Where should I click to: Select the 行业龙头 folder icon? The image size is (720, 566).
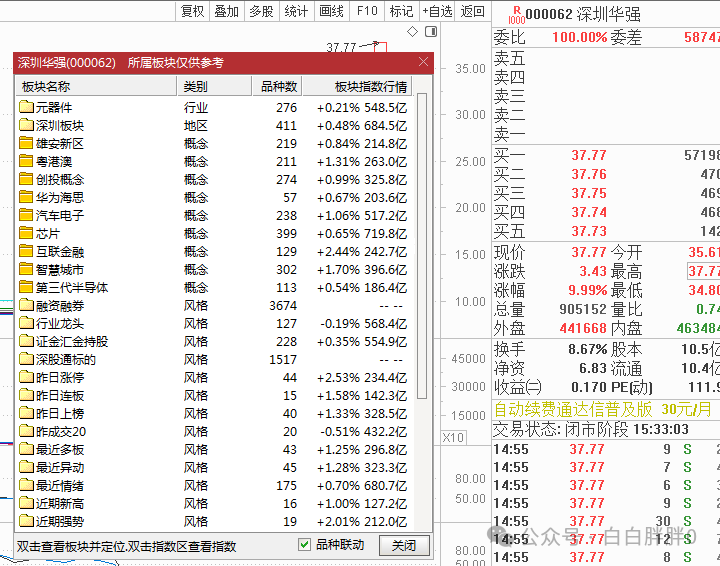click(x=27, y=323)
